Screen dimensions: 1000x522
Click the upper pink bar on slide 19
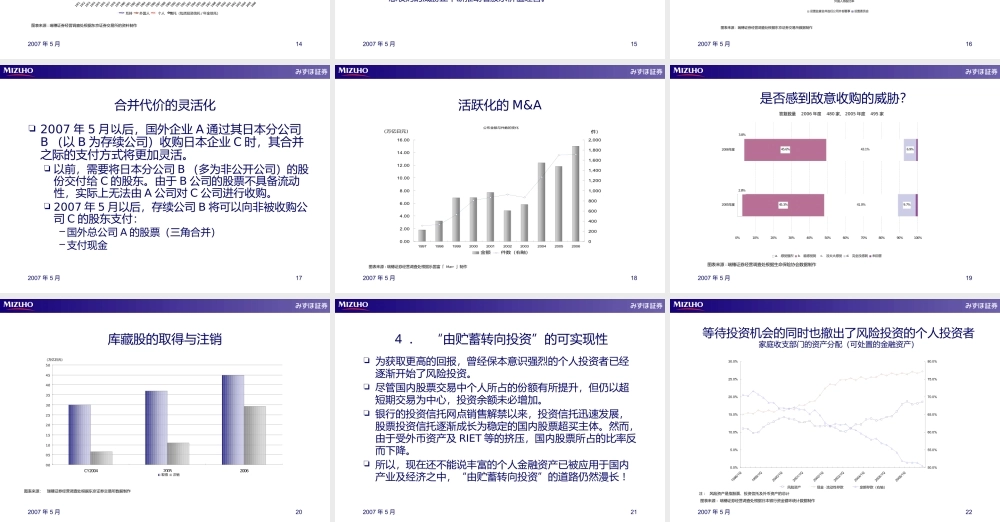[x=784, y=150]
